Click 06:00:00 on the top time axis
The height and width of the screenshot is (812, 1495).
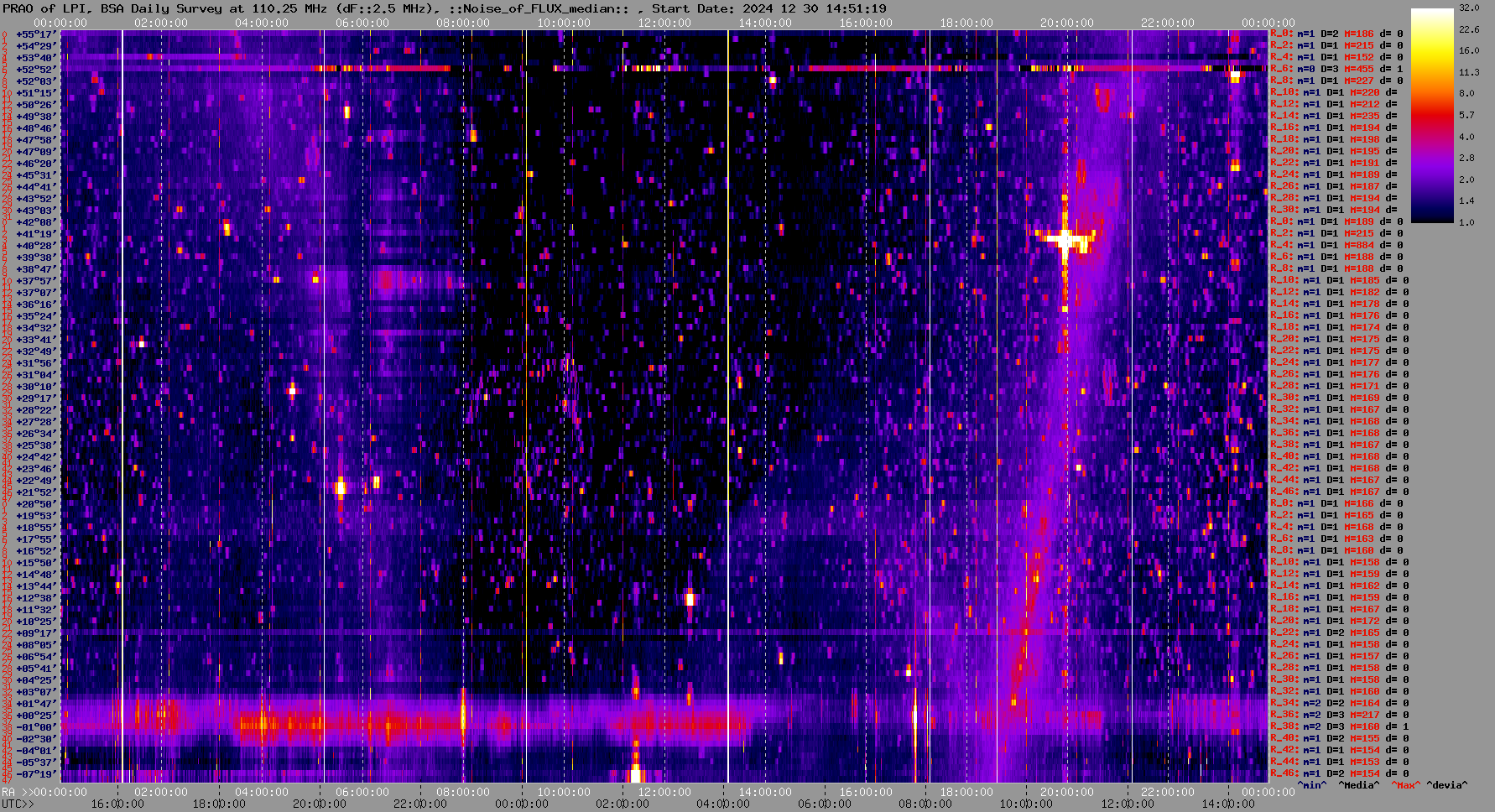pyautogui.click(x=362, y=23)
